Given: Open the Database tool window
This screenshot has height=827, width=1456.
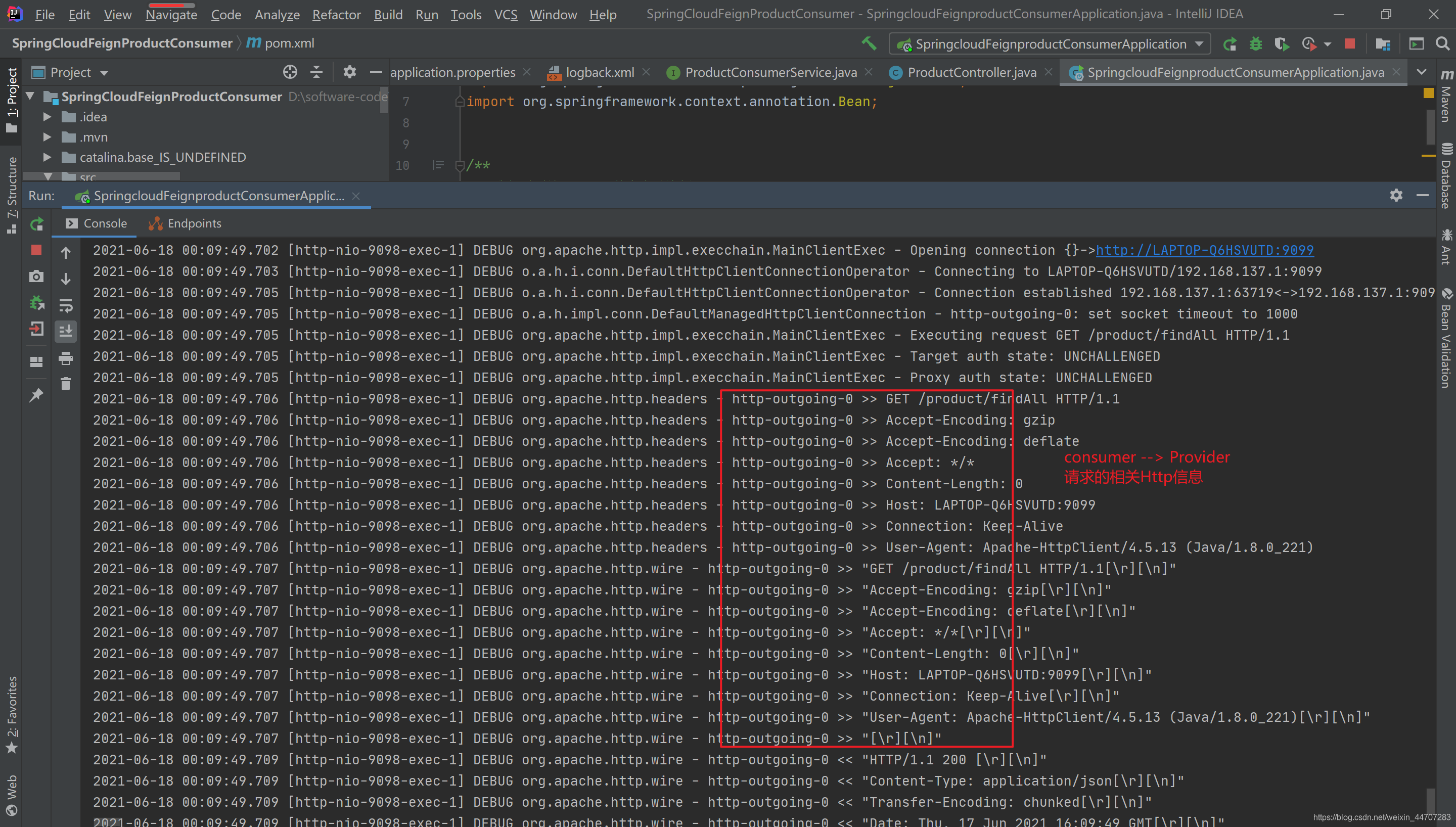Looking at the screenshot, I should pos(1446,176).
